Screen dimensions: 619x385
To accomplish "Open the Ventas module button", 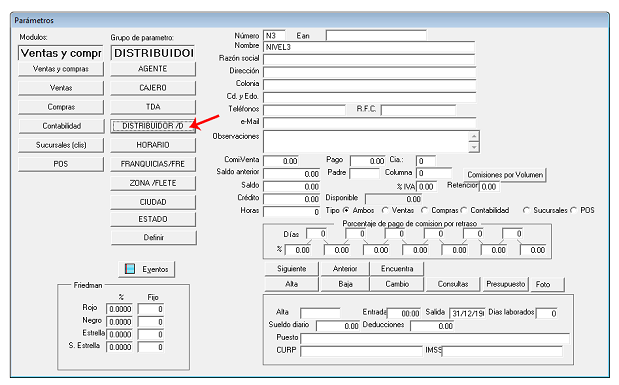I will click(x=61, y=88).
